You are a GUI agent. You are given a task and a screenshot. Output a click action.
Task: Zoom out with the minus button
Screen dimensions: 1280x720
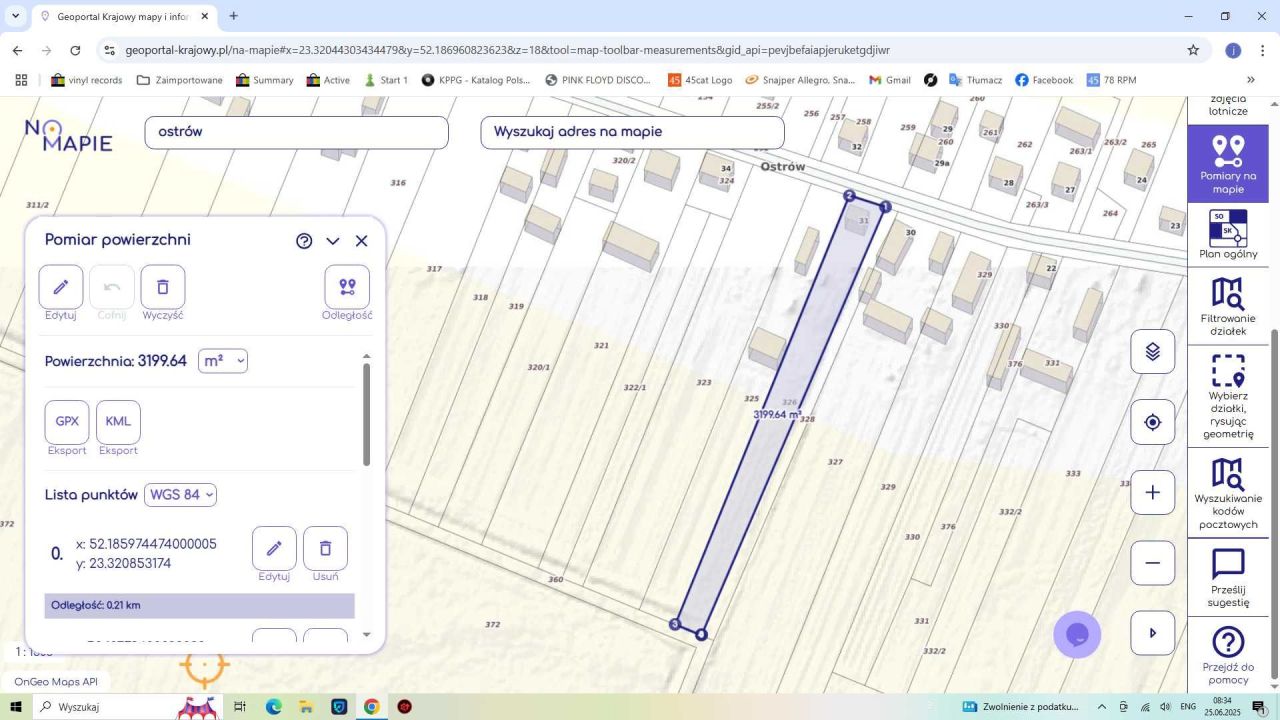[1153, 563]
